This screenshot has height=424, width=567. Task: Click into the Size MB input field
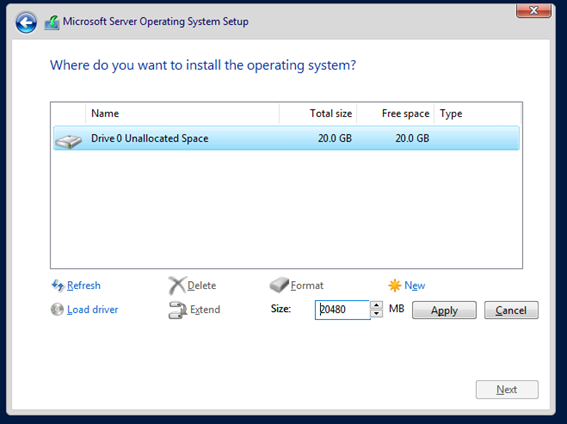342,310
